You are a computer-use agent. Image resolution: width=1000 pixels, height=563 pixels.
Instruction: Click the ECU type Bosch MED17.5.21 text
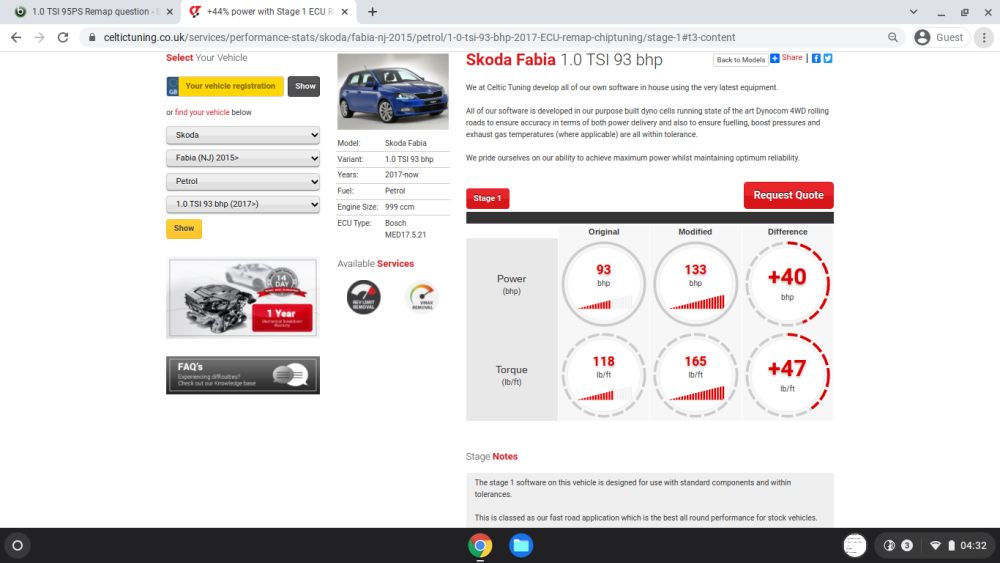pos(406,229)
